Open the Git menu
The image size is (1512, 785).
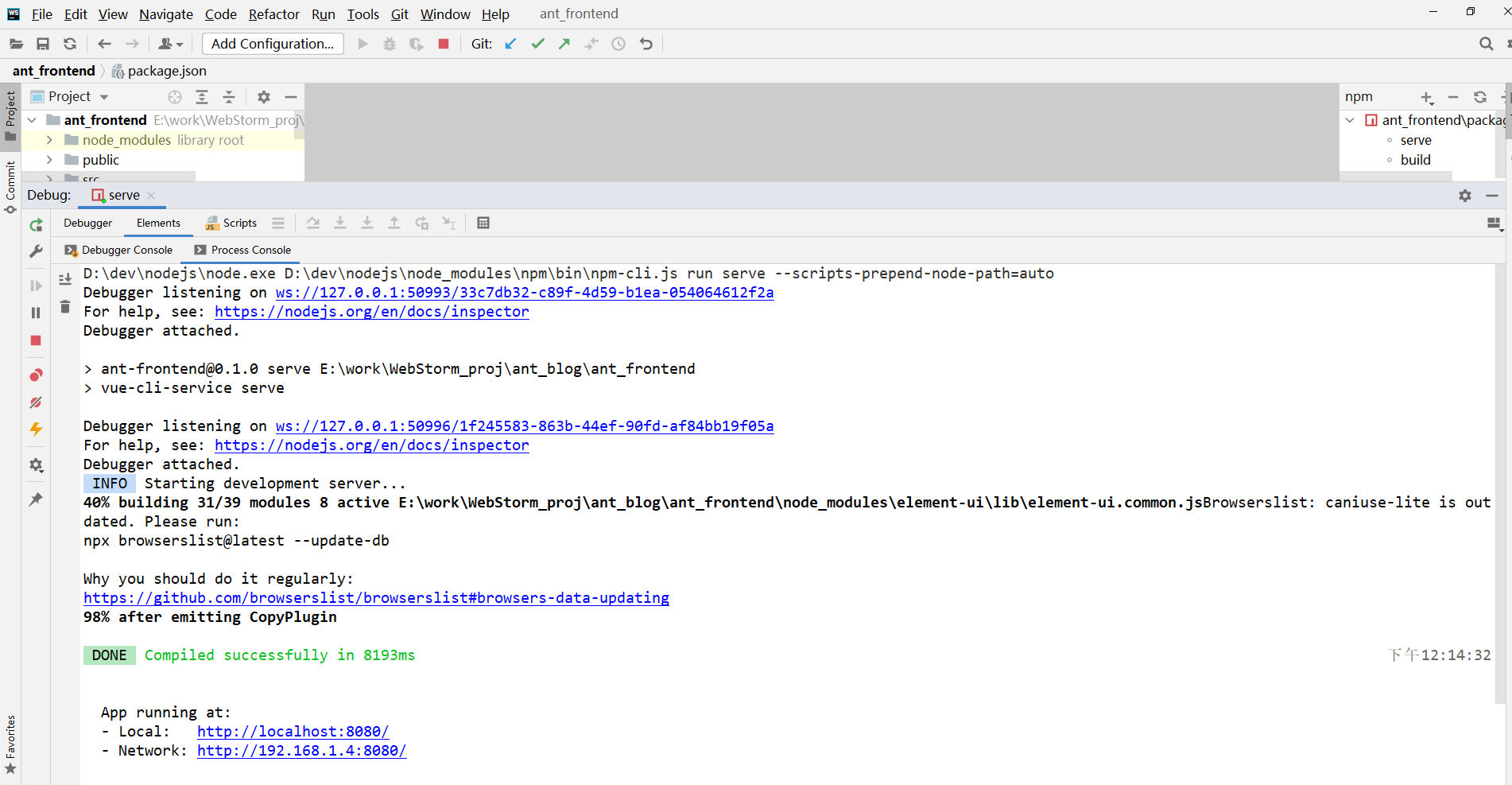pos(400,14)
